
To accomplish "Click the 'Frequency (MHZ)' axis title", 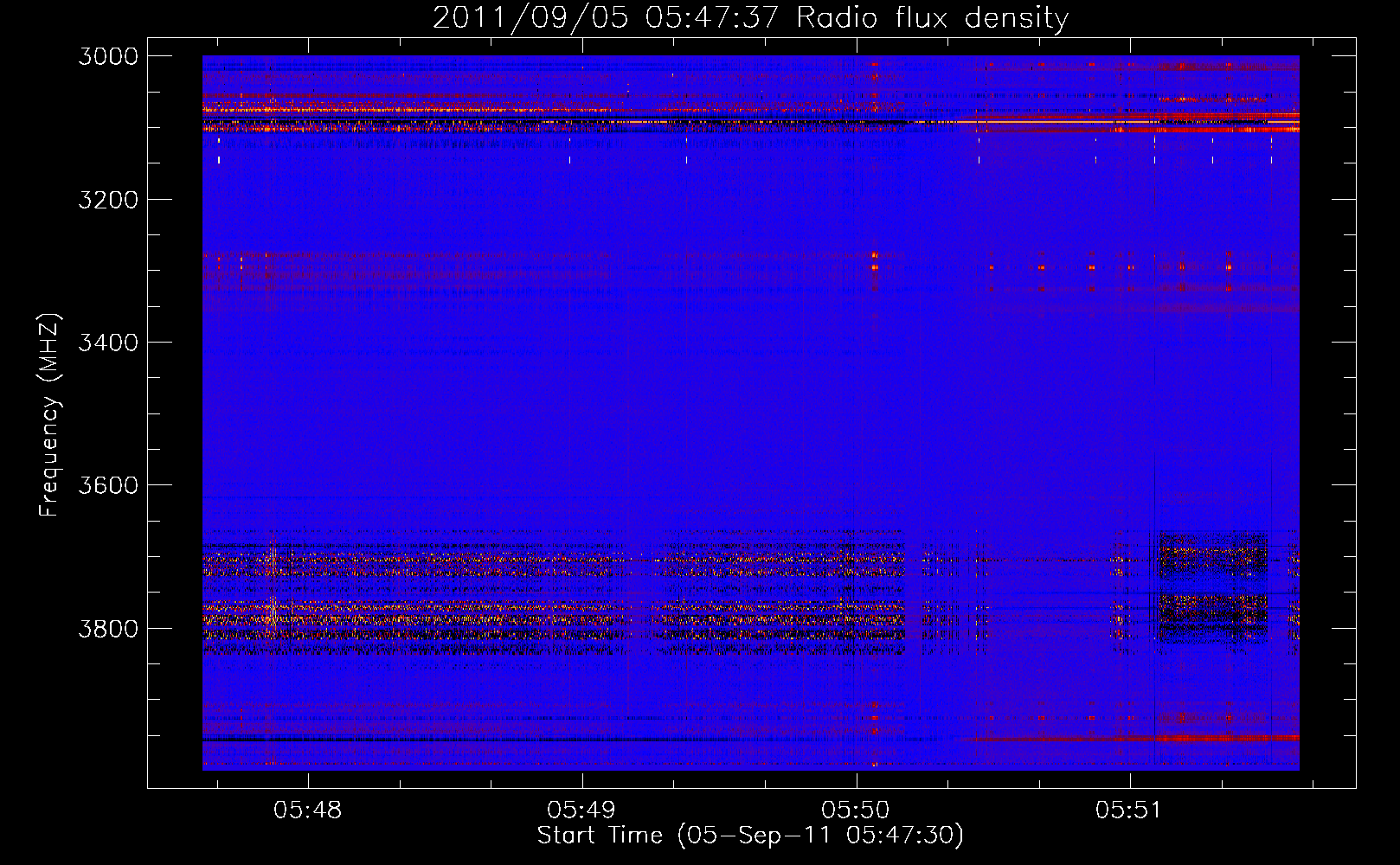I will click(x=49, y=415).
